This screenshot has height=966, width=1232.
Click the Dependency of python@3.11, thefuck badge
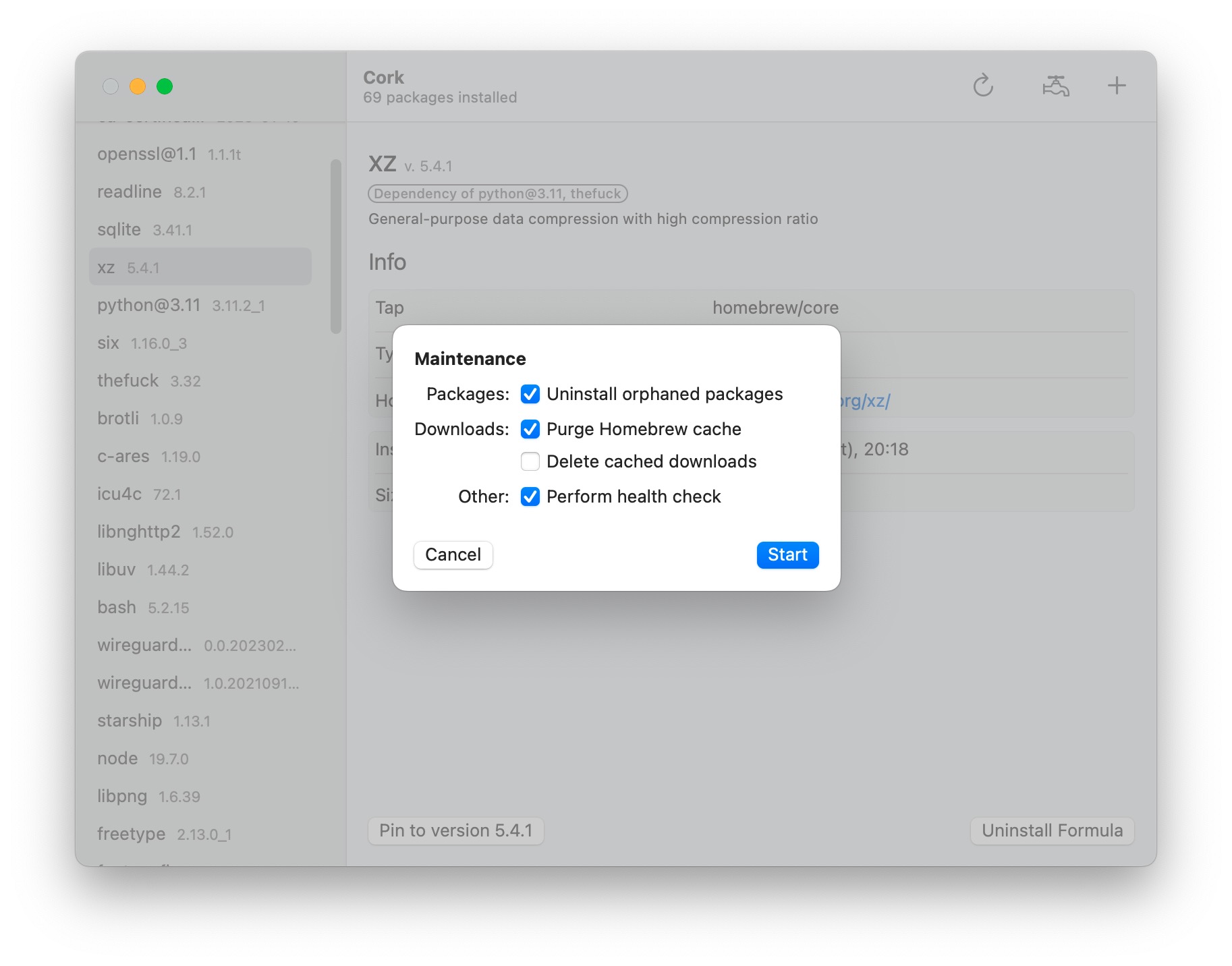point(498,194)
